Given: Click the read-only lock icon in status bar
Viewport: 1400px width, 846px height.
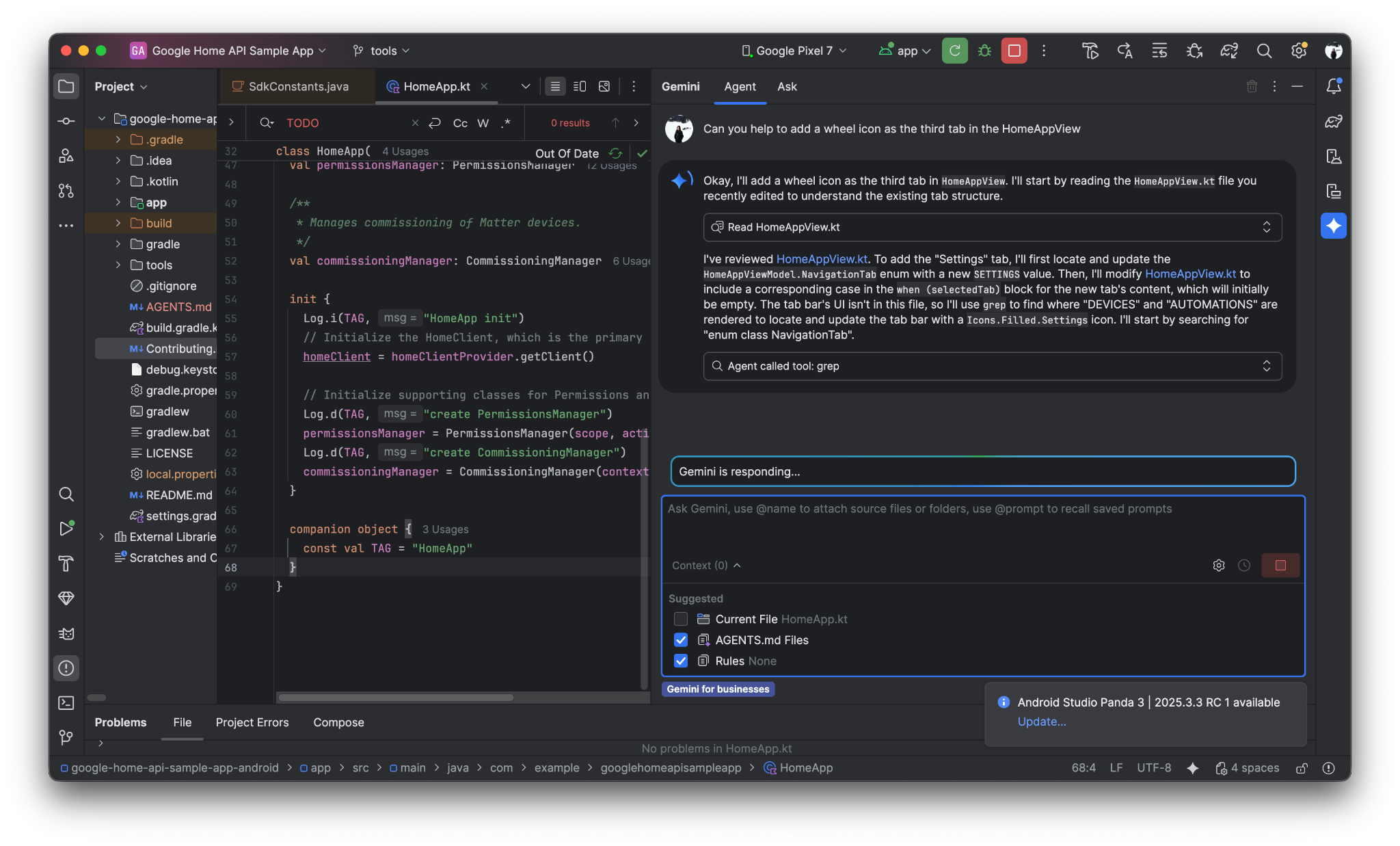Looking at the screenshot, I should tap(1302, 768).
